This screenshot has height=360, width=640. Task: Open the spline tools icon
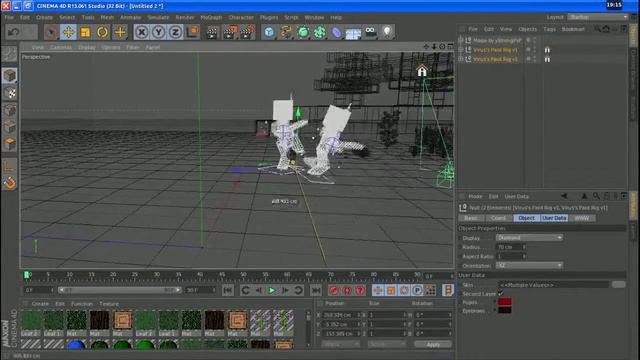[286, 32]
